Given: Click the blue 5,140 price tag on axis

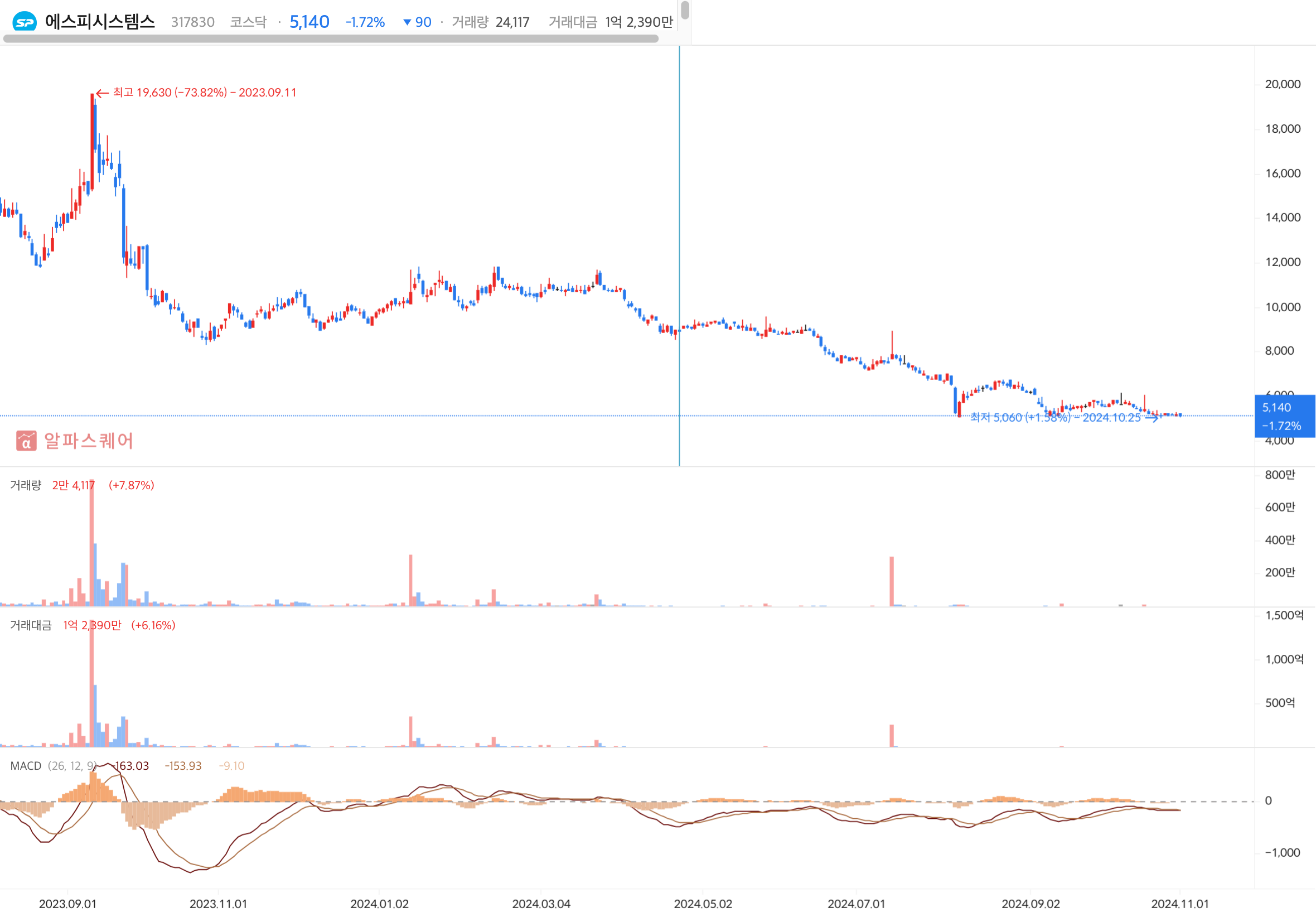Looking at the screenshot, I should click(1284, 416).
